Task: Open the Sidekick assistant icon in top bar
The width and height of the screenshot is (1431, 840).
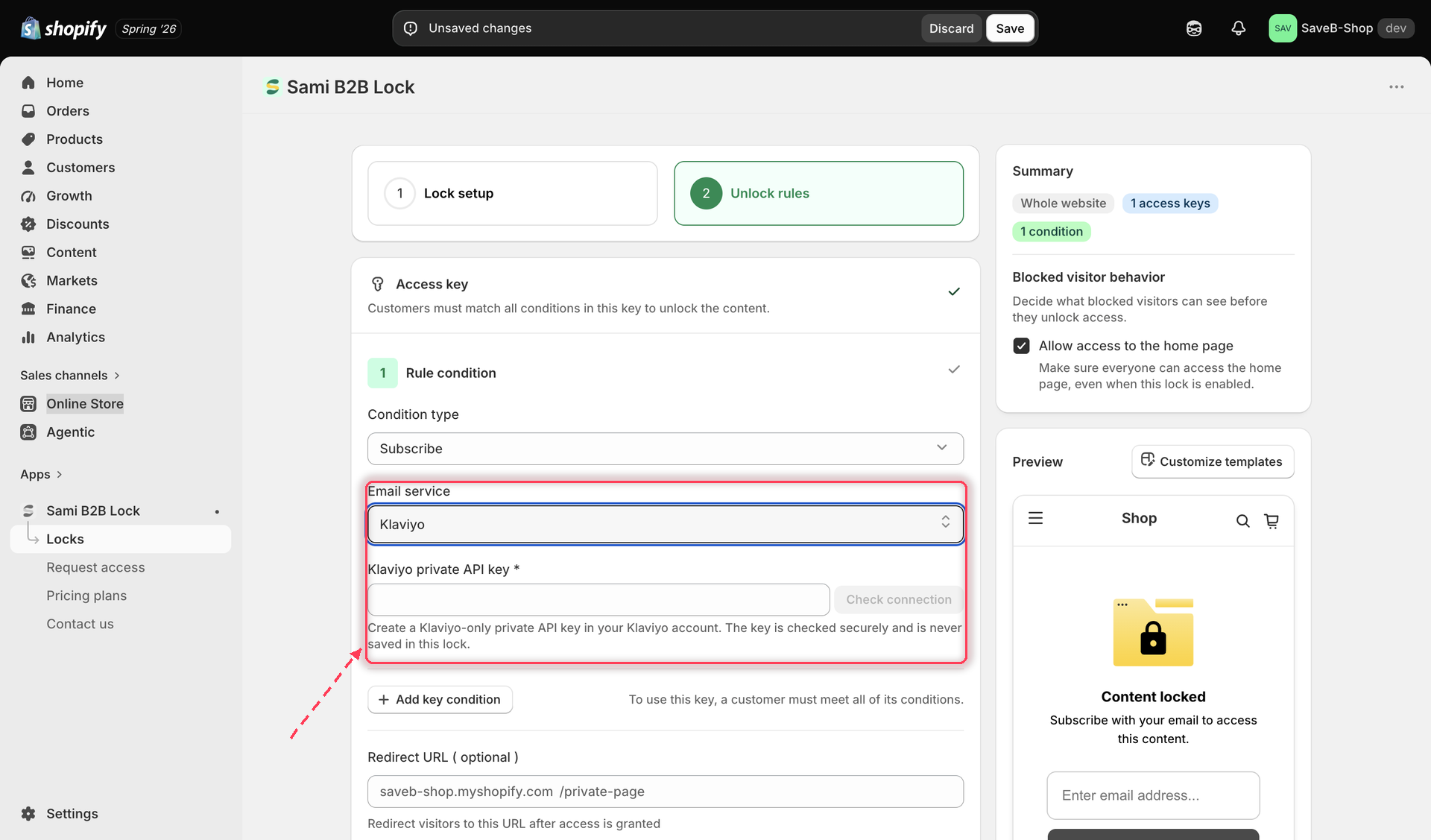Action: point(1194,28)
